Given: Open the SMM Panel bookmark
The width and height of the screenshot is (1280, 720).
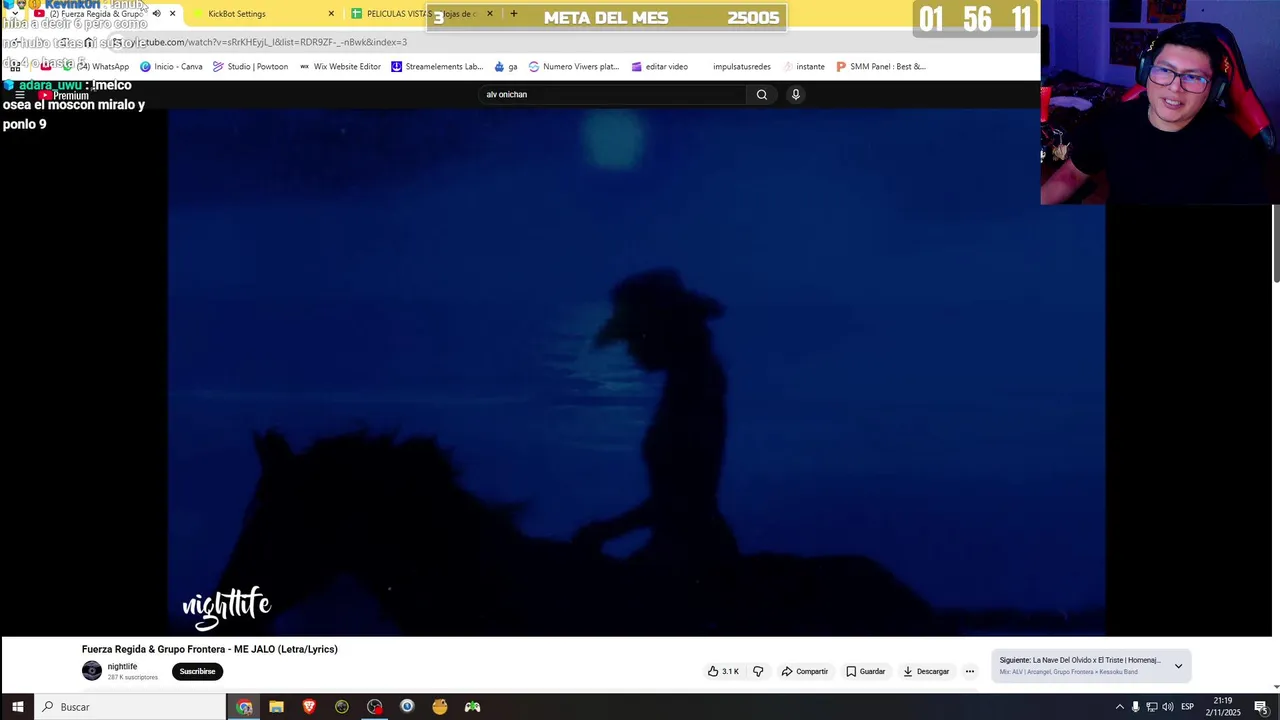Looking at the screenshot, I should (881, 66).
